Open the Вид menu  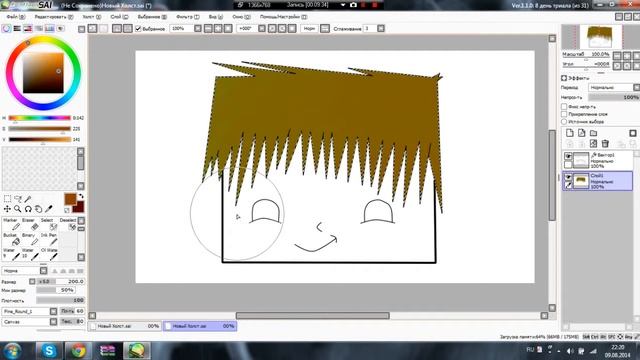[216, 17]
